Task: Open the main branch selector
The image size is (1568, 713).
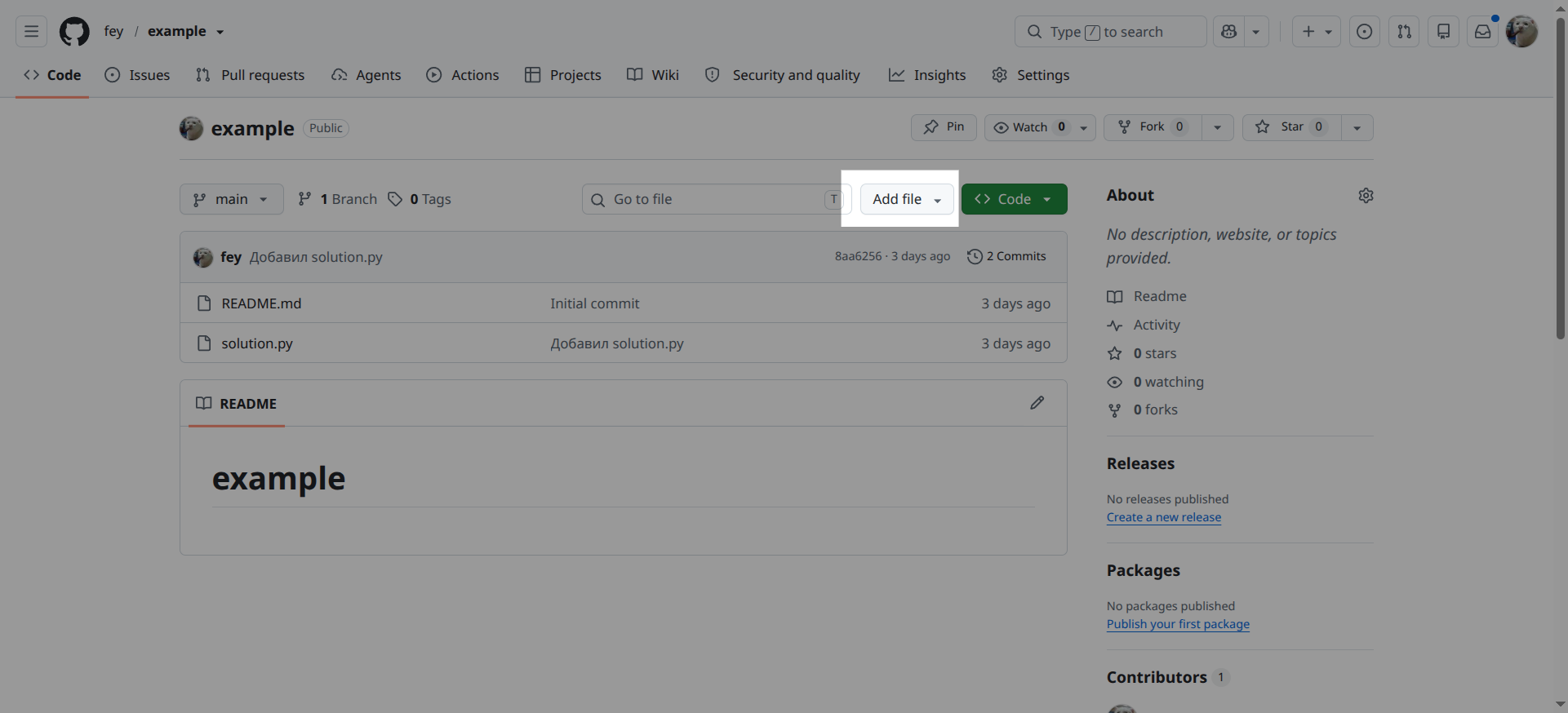Action: click(x=232, y=199)
